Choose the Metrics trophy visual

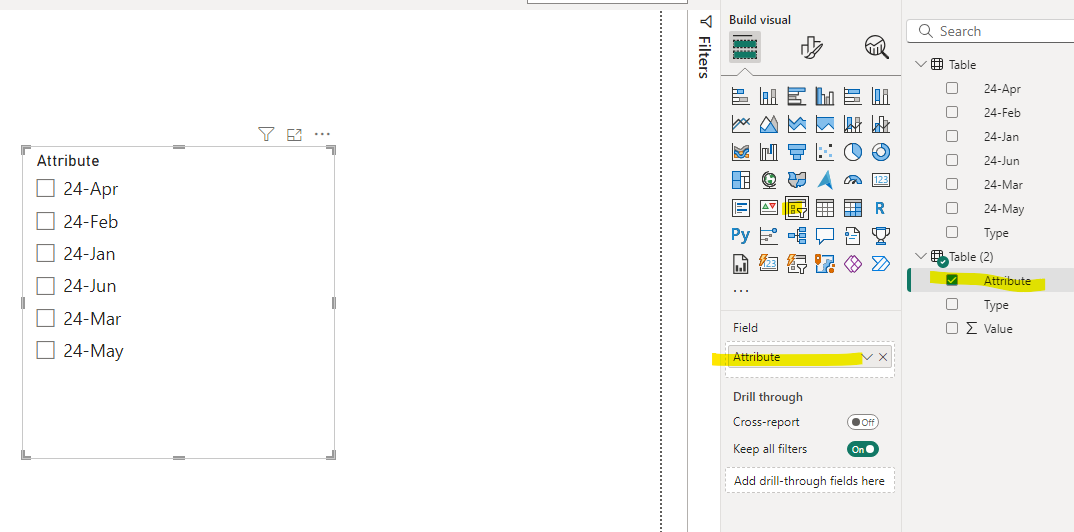(x=881, y=235)
